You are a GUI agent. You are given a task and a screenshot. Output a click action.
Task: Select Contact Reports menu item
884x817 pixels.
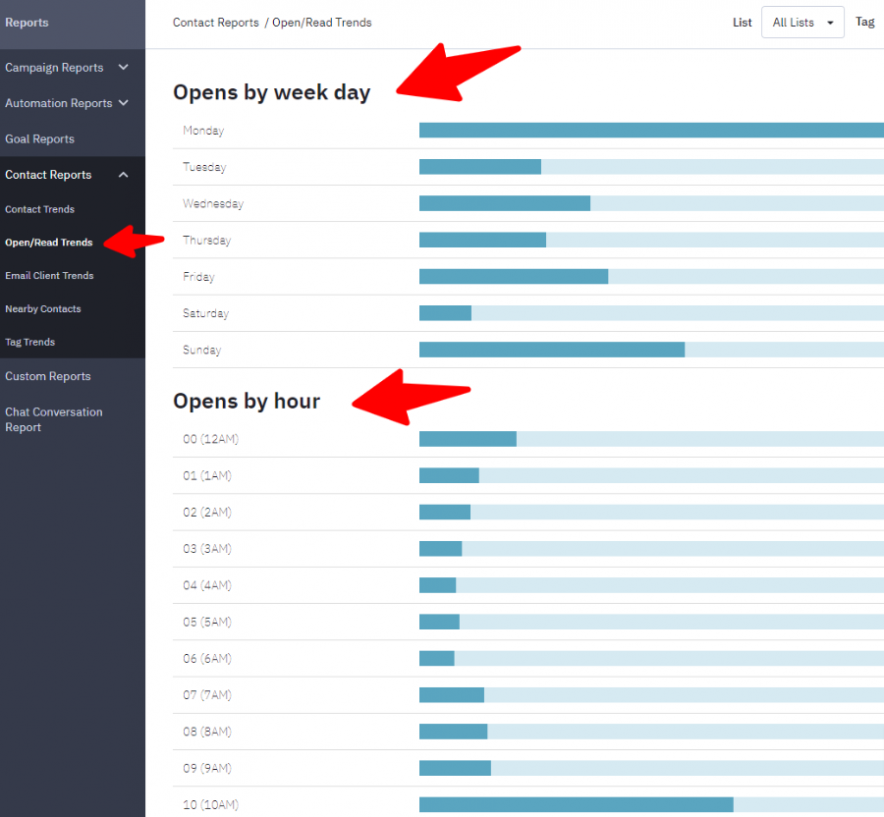[48, 175]
